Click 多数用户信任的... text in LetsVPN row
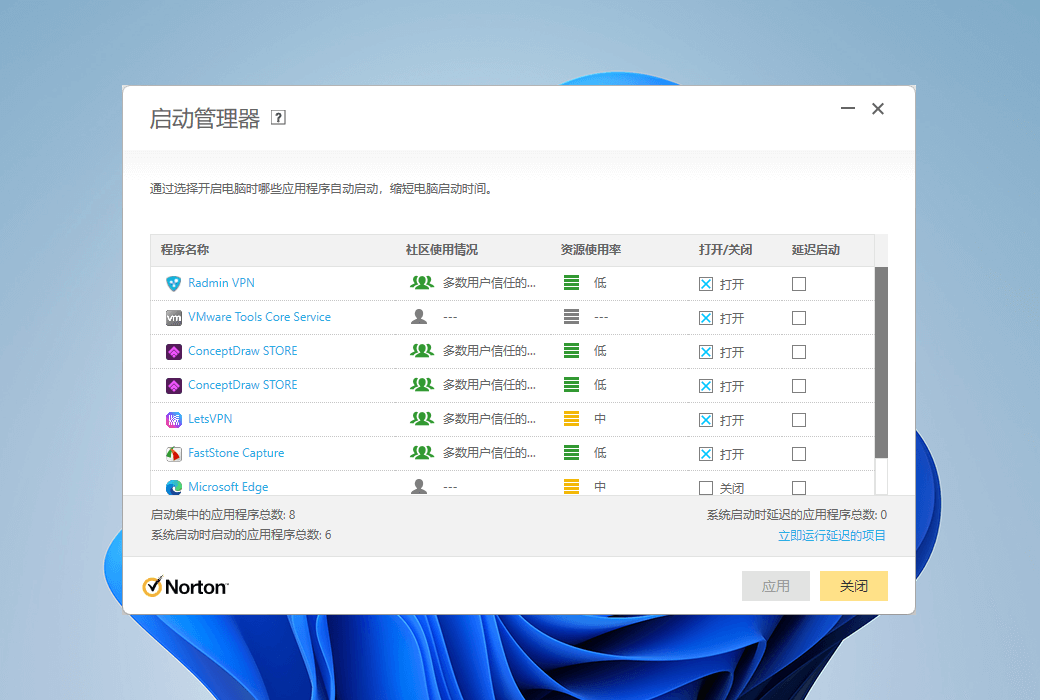 point(489,419)
